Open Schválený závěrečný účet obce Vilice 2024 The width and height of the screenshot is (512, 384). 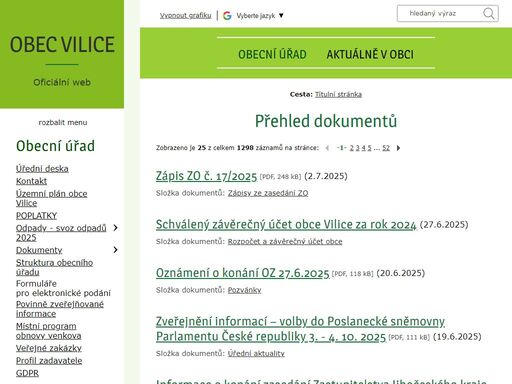286,224
